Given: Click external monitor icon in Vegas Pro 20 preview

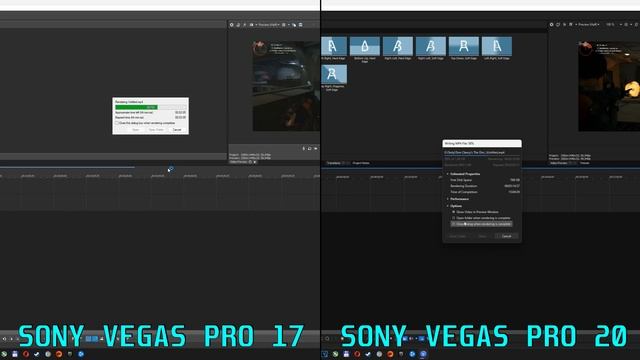Looking at the screenshot, I should tap(558, 24).
